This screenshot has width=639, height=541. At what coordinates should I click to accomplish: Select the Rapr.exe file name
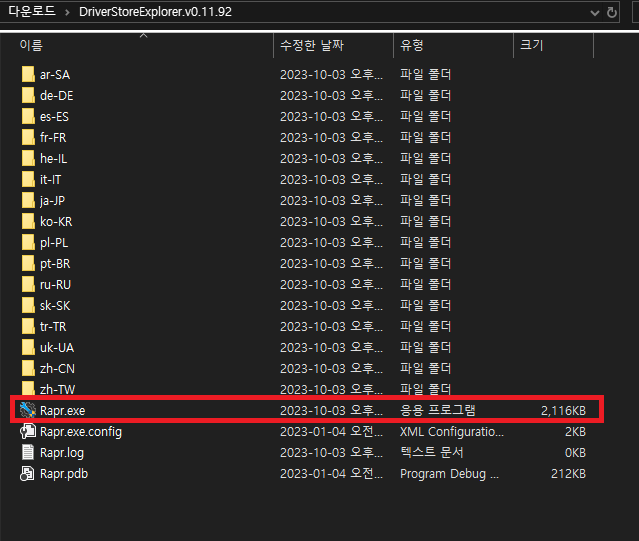[62, 411]
